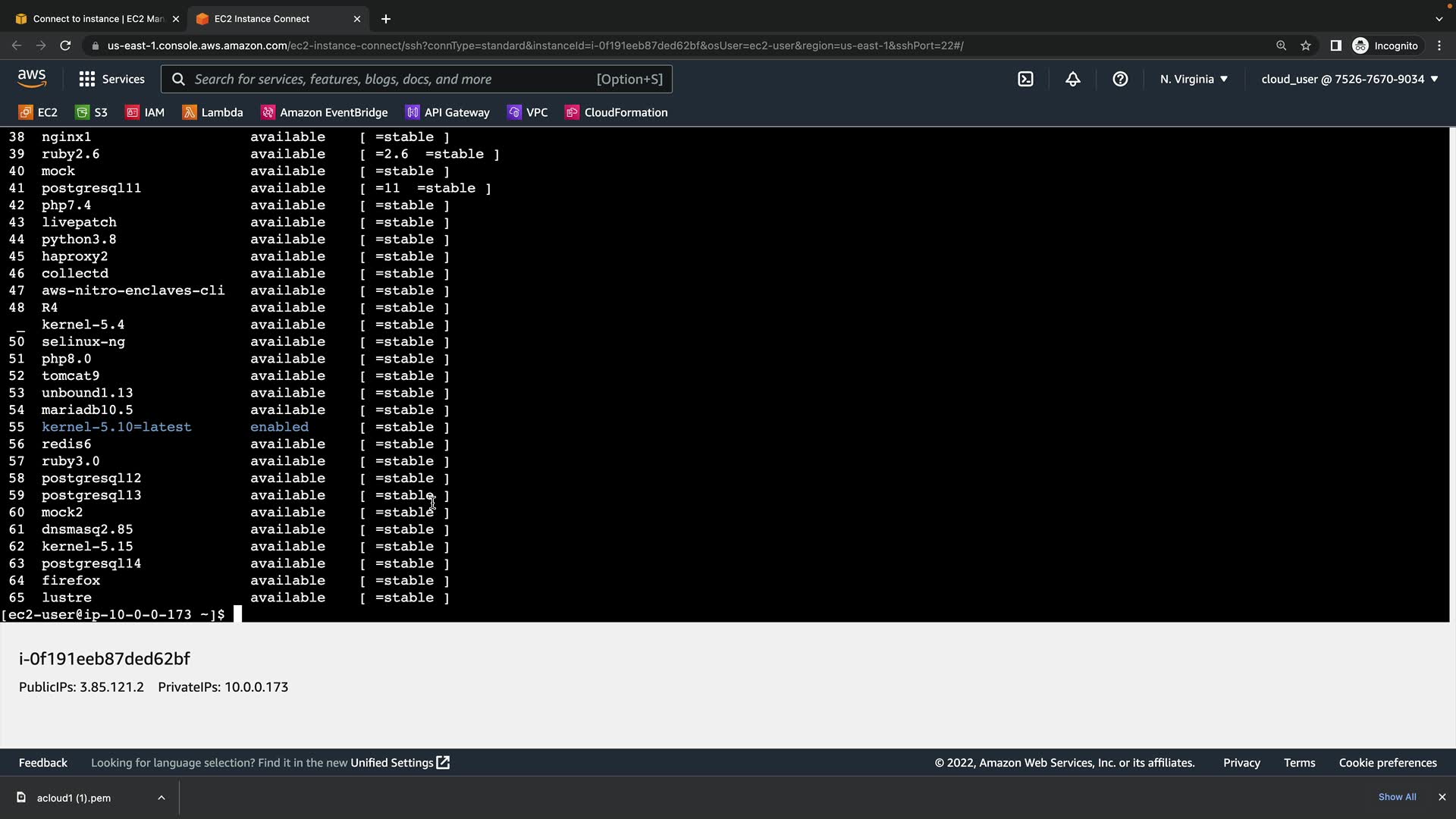Viewport: 1456px width, 819px height.
Task: Open a new browser tab
Action: [385, 19]
